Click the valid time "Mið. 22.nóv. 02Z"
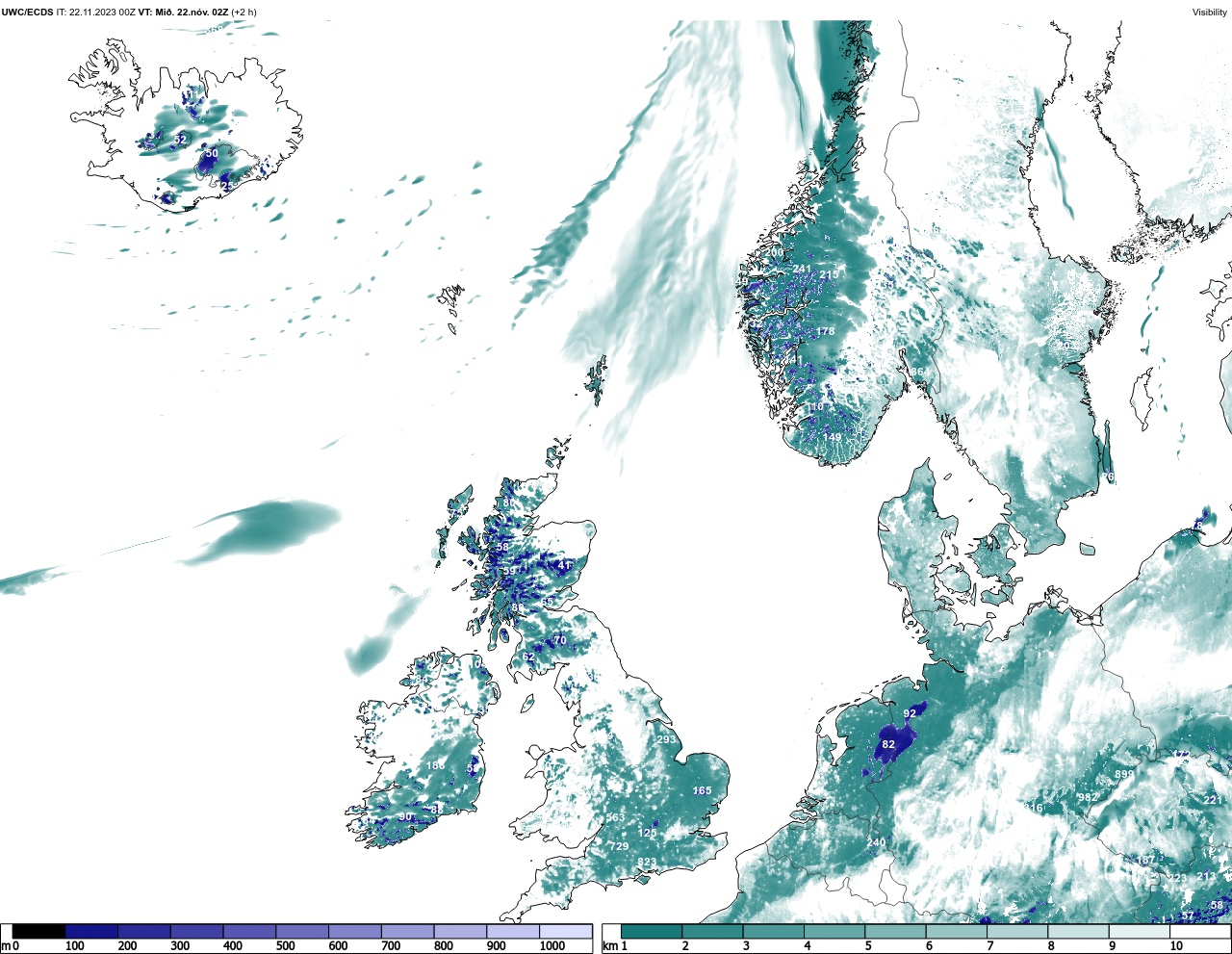 (191, 13)
